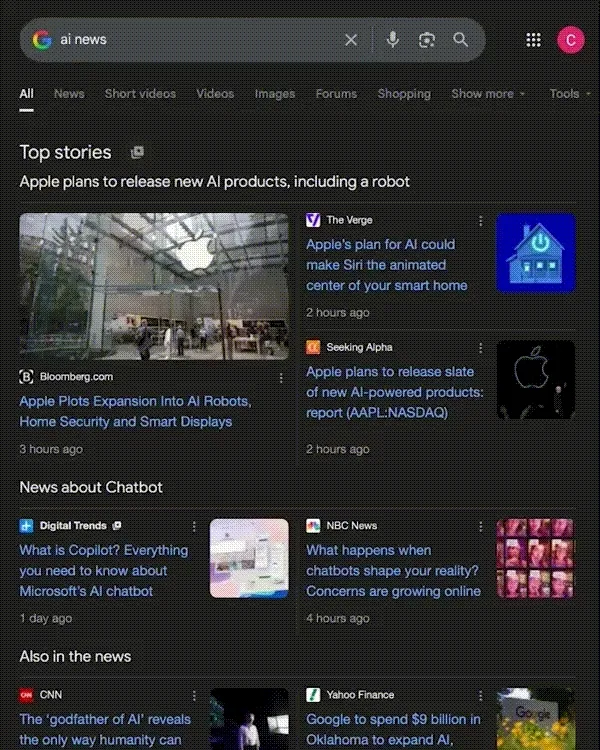Viewport: 600px width, 750px height.
Task: Click the magnifying glass search icon
Action: (x=460, y=40)
